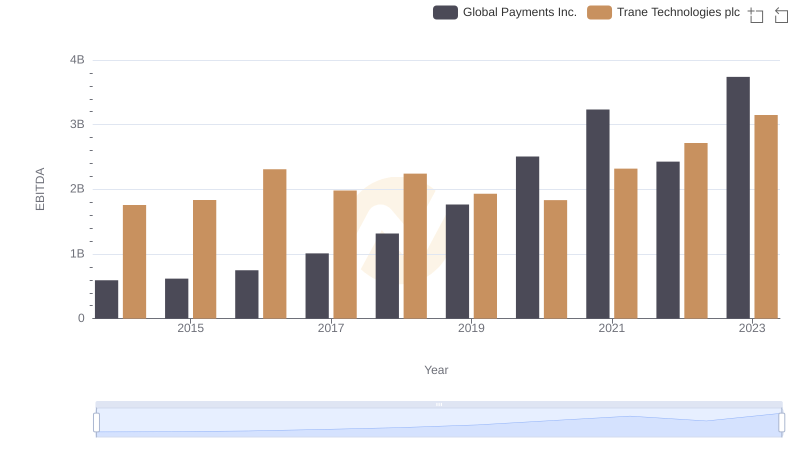The image size is (800, 461).
Task: Click the Global Payments Inc. legend color swatch
Action: pos(445,12)
